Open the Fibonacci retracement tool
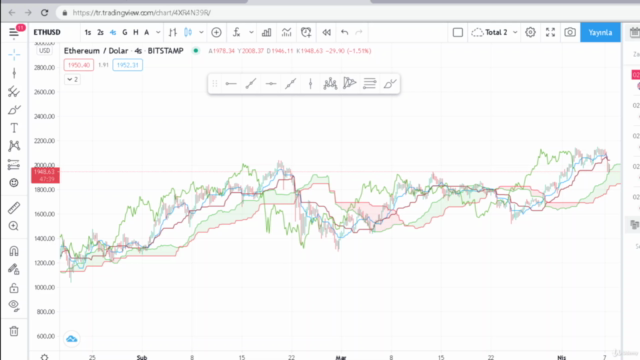The image size is (640, 360). pyautogui.click(x=14, y=164)
